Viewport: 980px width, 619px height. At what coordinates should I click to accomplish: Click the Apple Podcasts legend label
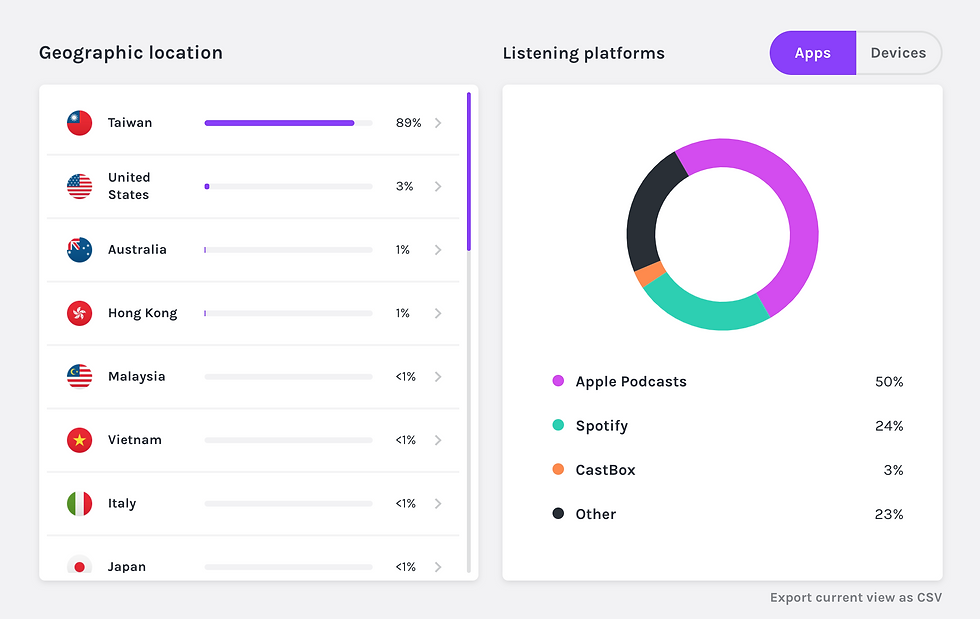pos(631,381)
